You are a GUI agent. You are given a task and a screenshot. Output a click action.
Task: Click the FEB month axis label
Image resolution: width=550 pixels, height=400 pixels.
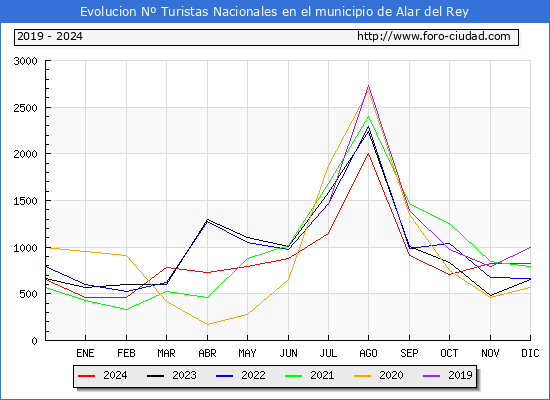coord(126,353)
